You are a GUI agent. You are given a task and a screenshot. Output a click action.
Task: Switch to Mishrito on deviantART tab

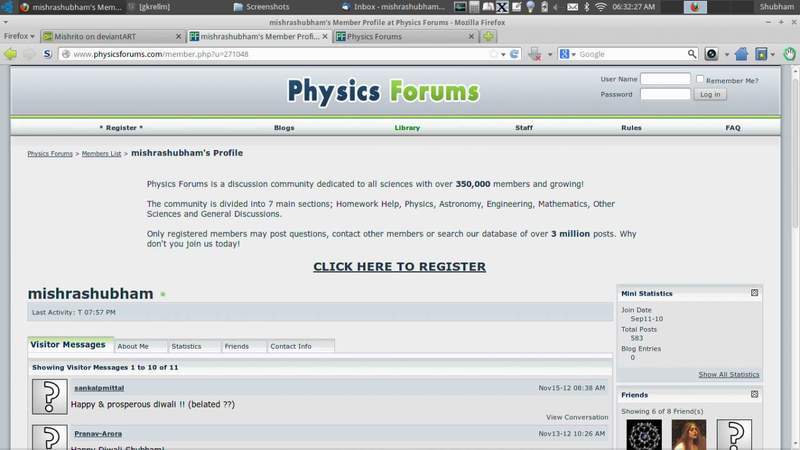coord(112,36)
